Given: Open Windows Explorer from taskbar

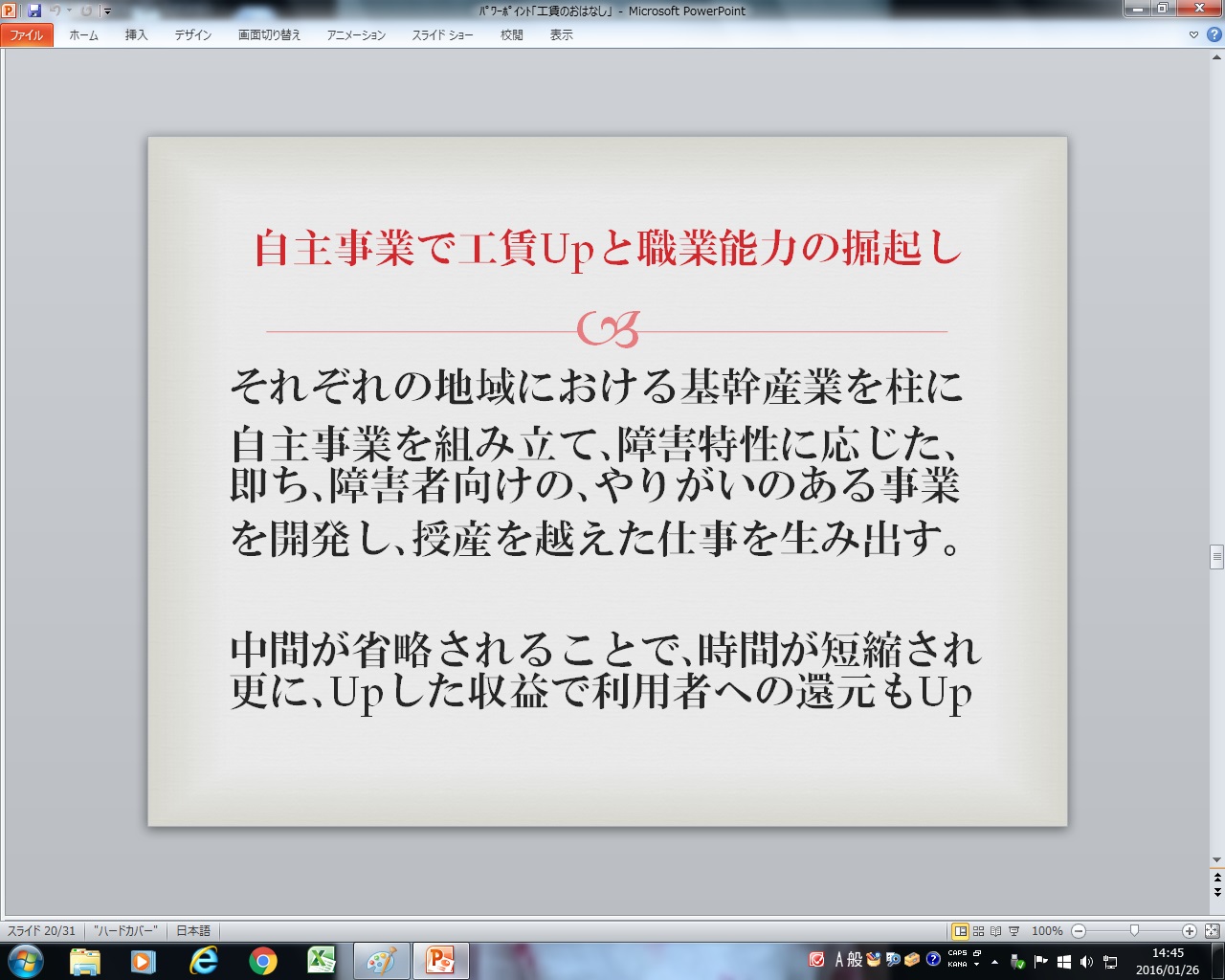Looking at the screenshot, I should click(x=85, y=961).
